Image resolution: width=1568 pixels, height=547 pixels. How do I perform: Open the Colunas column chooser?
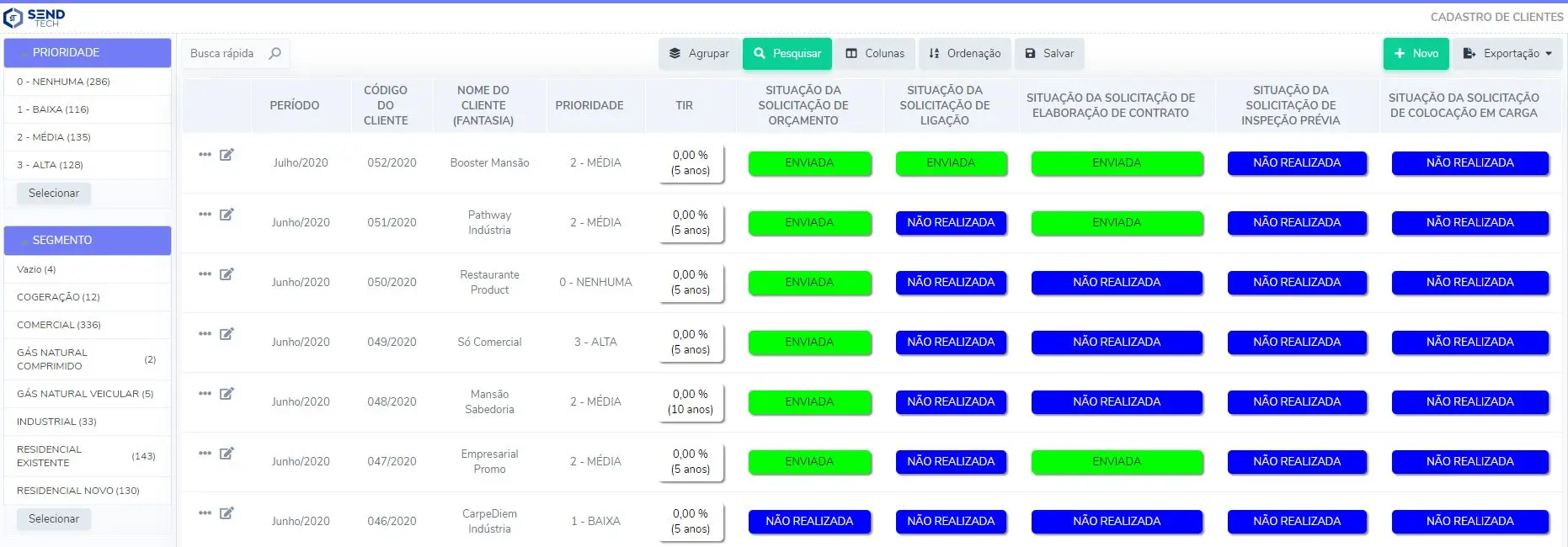(874, 54)
